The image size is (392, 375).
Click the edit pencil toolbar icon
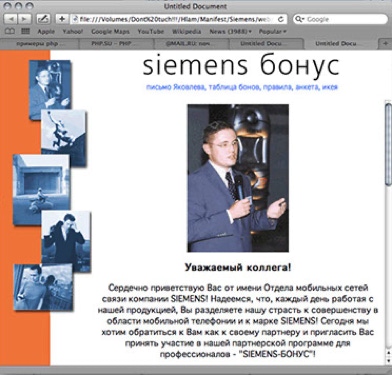tap(42, 19)
